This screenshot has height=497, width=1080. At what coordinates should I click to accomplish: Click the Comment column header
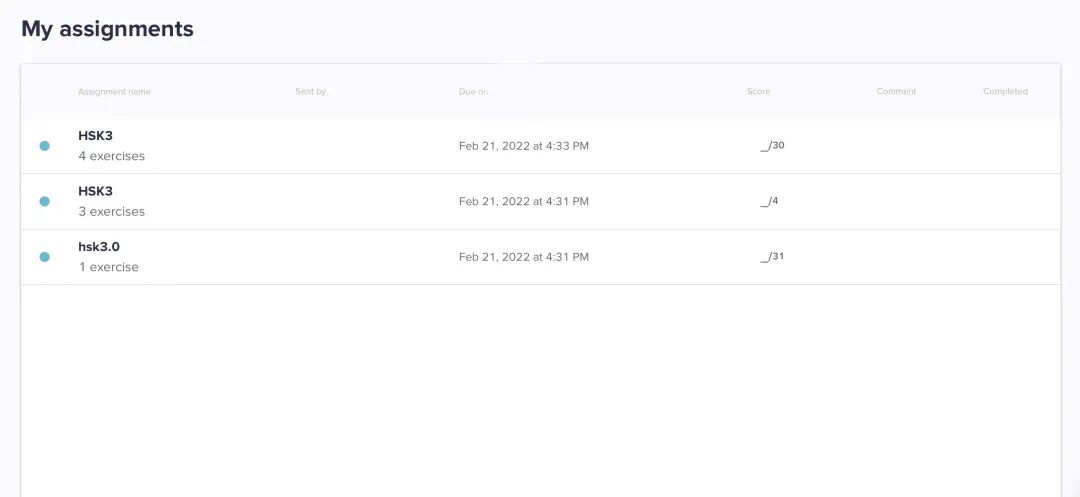coord(896,92)
